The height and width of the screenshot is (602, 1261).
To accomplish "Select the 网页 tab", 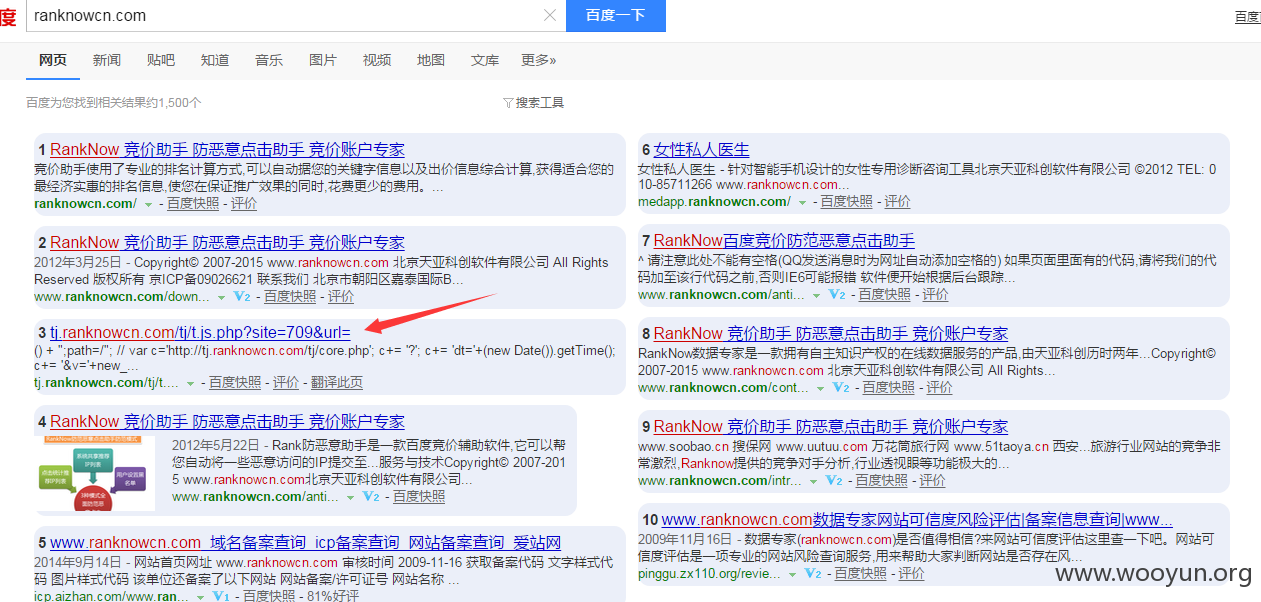I will point(53,60).
